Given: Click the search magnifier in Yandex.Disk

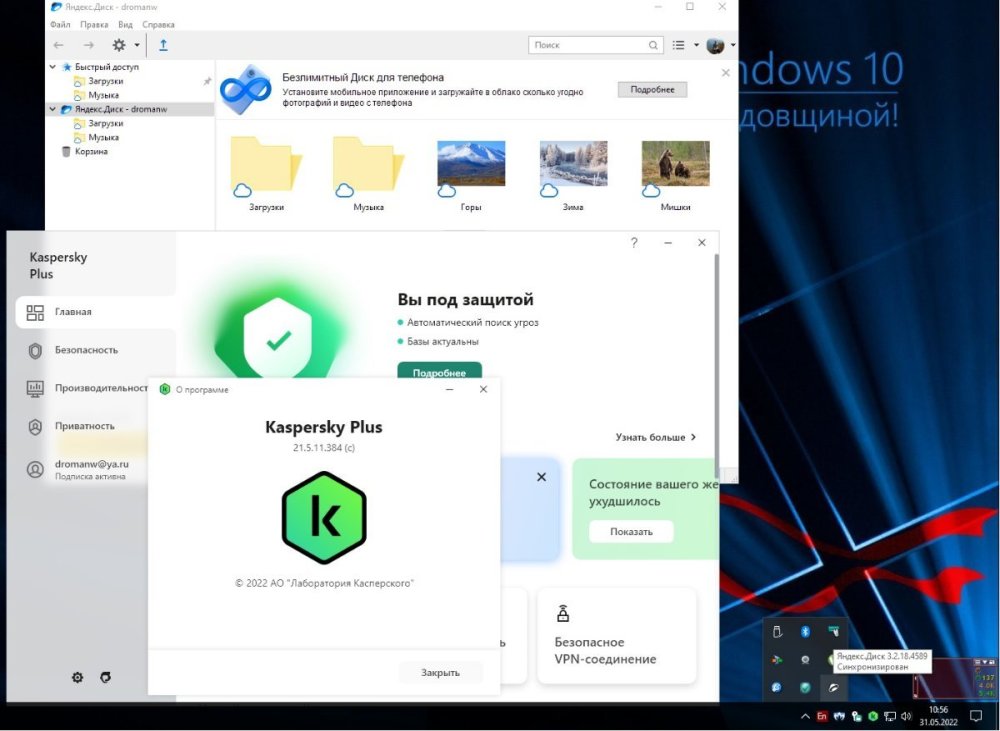Looking at the screenshot, I should [653, 45].
